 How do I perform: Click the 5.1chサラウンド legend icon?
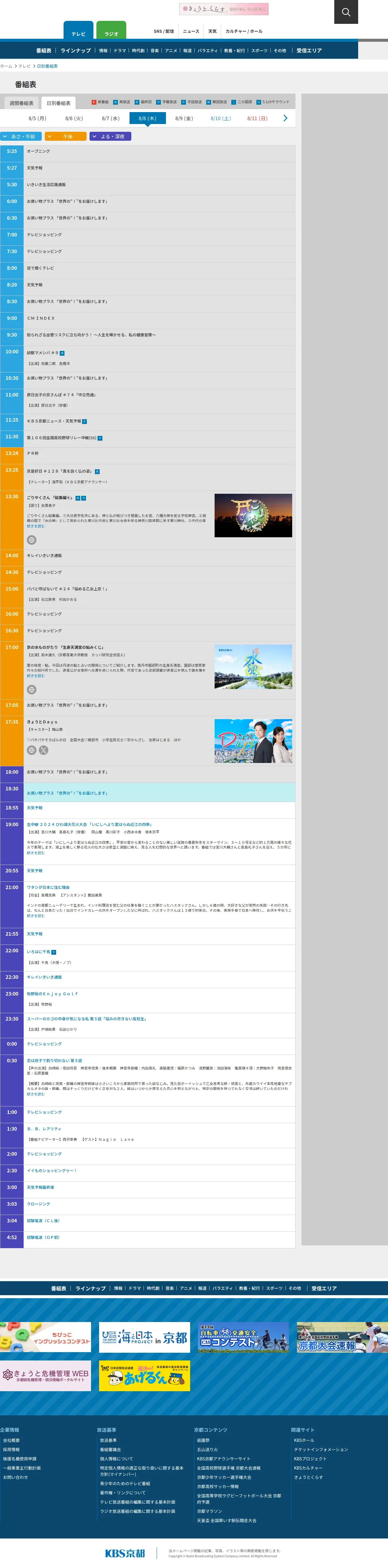pyautogui.click(x=258, y=102)
